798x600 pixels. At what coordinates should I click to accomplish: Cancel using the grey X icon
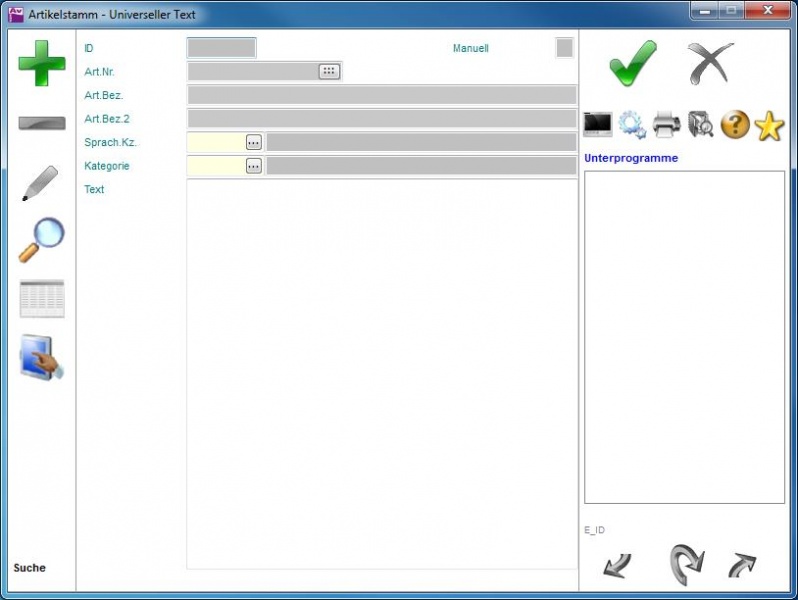click(x=710, y=63)
